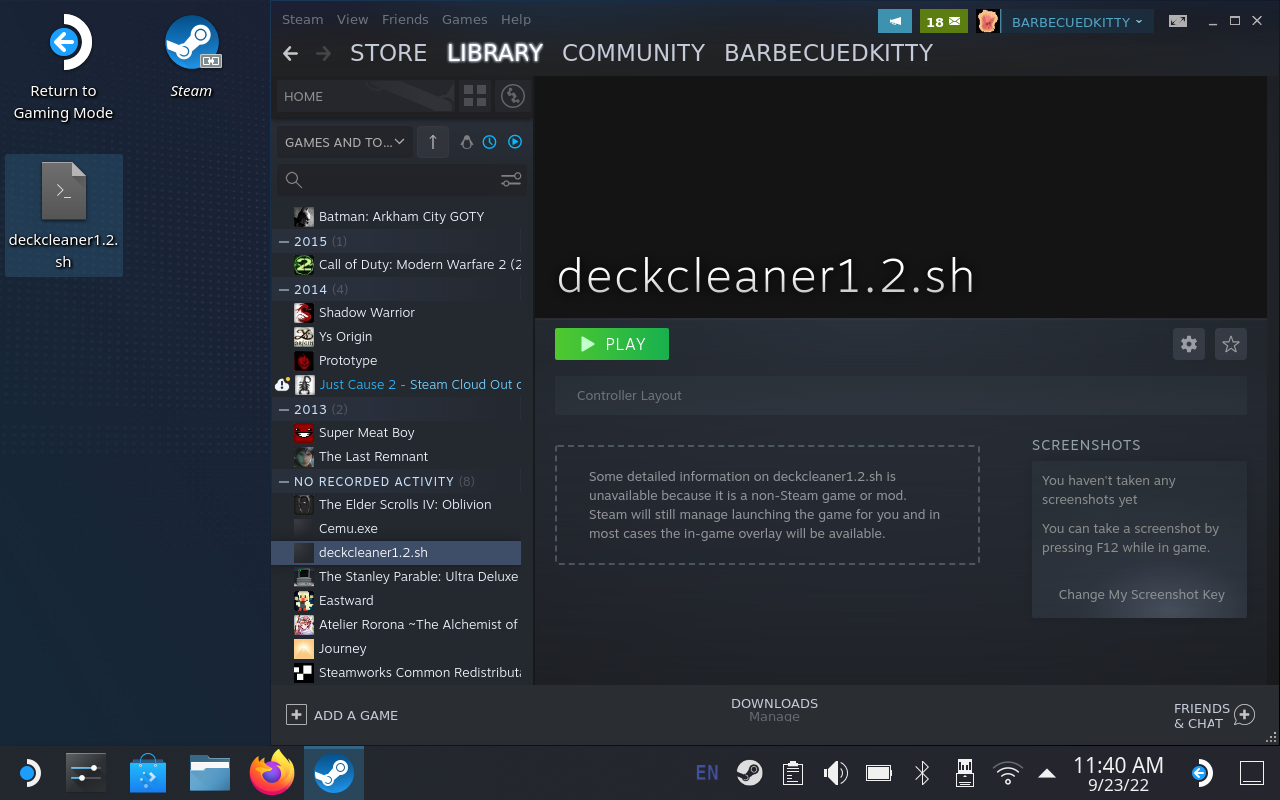Select Journey in library list
Image resolution: width=1280 pixels, height=800 pixels.
(396, 648)
